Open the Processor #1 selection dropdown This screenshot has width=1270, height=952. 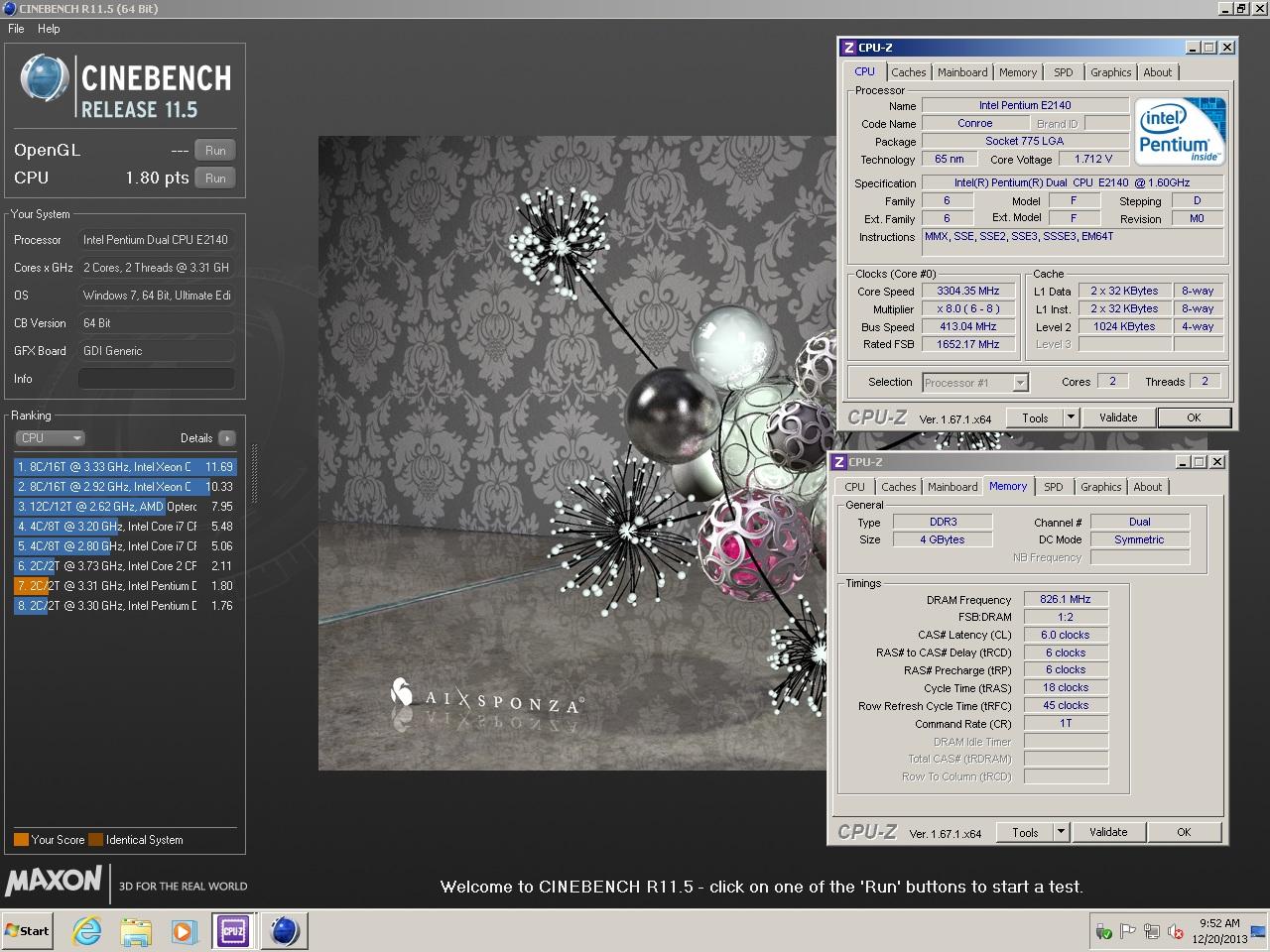click(975, 383)
